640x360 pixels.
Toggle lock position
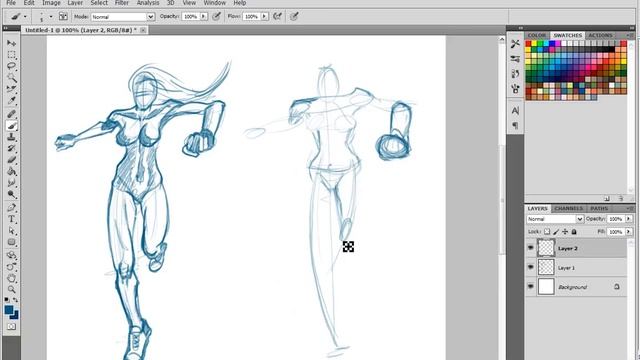(565, 231)
